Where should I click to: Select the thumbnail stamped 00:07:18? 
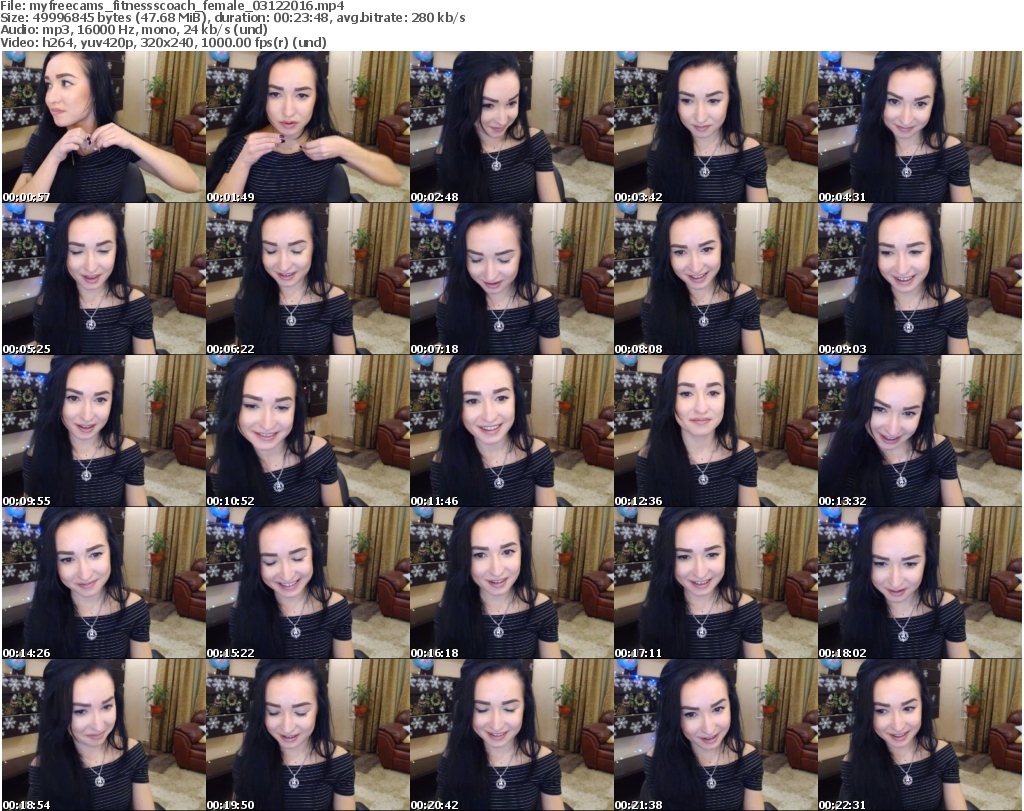point(512,279)
